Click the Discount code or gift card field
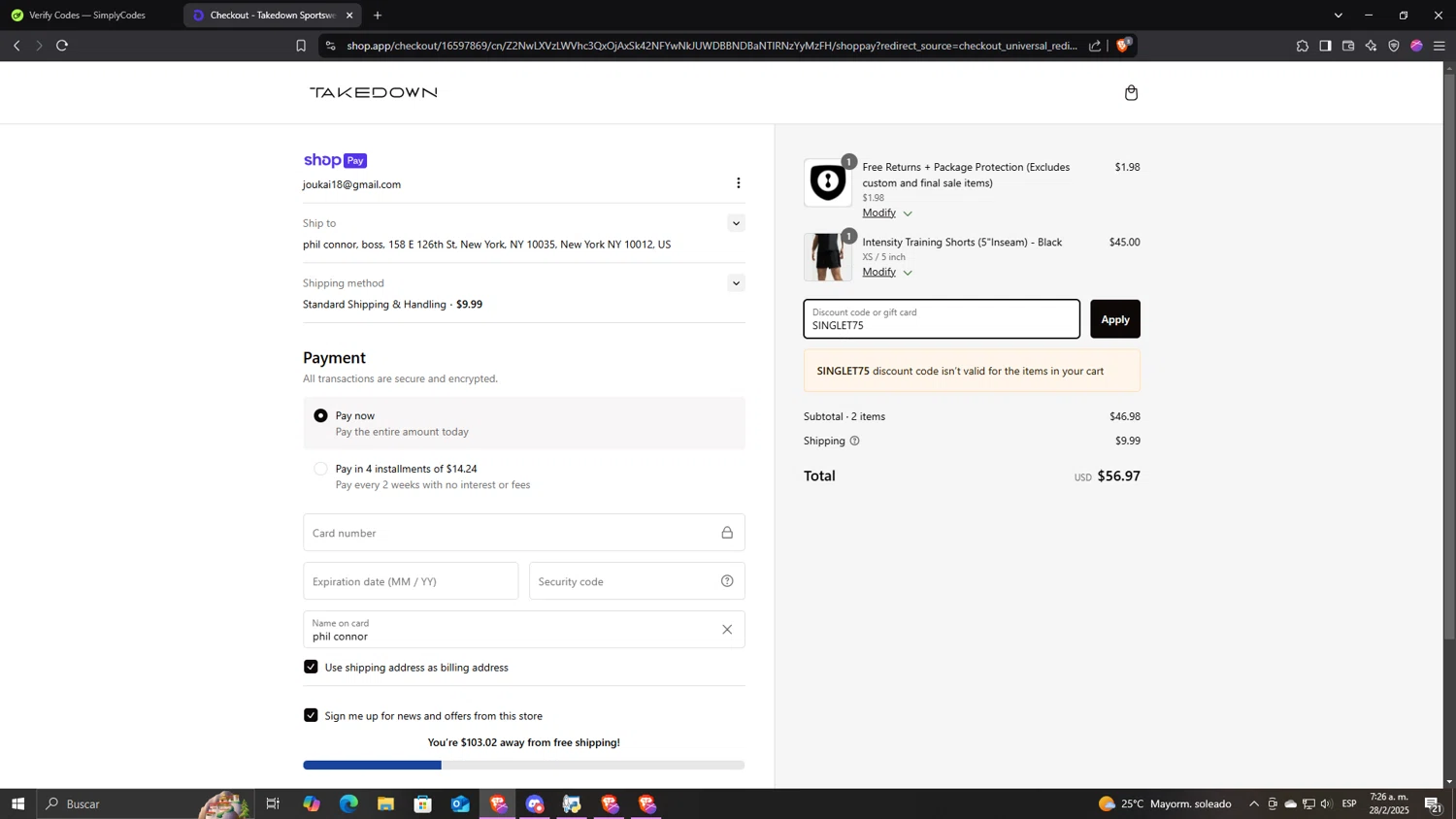The width and height of the screenshot is (1456, 819). coord(942,319)
